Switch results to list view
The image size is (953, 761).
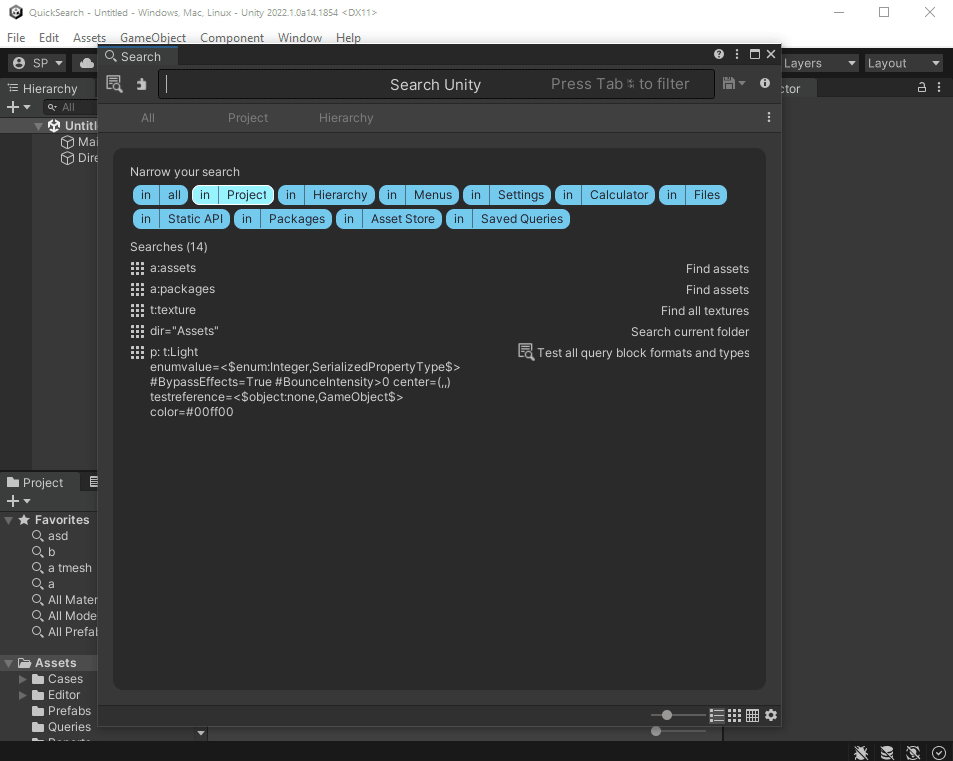tap(717, 715)
